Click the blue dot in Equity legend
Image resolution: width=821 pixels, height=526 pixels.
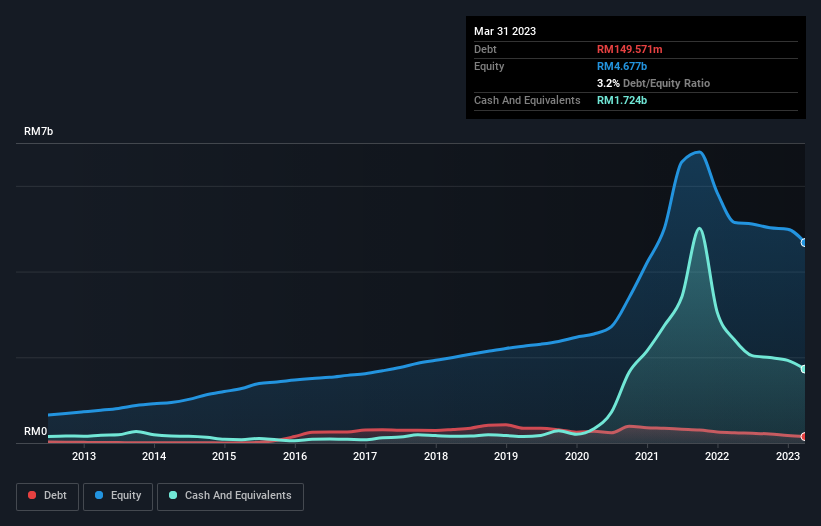pyautogui.click(x=99, y=495)
